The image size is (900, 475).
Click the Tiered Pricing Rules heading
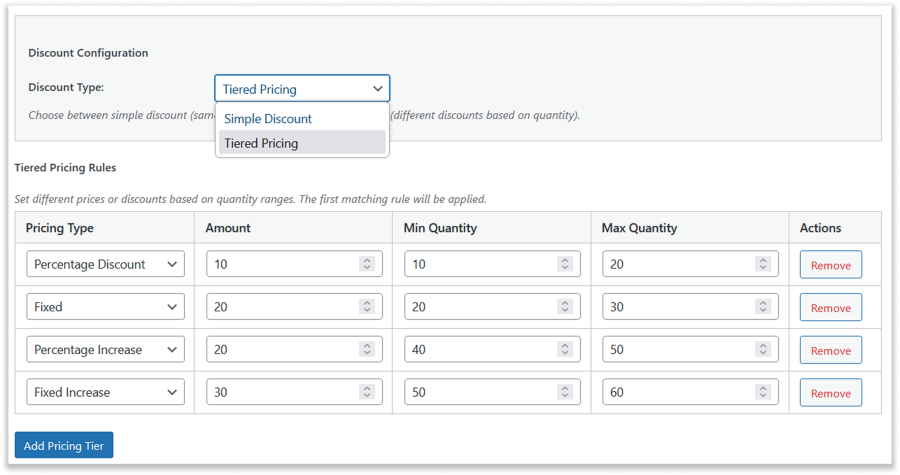click(65, 168)
